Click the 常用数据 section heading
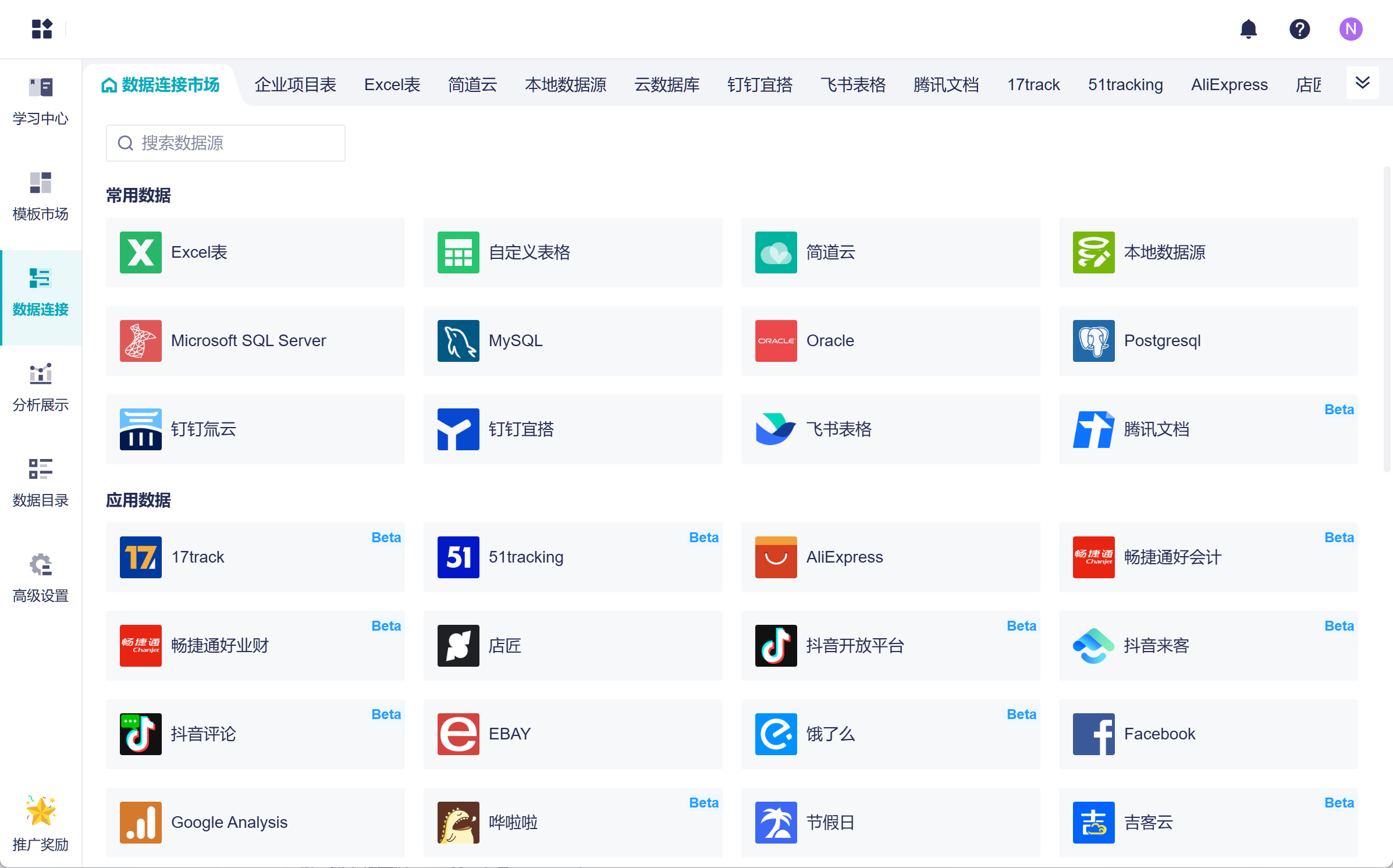1393x868 pixels. (x=138, y=195)
